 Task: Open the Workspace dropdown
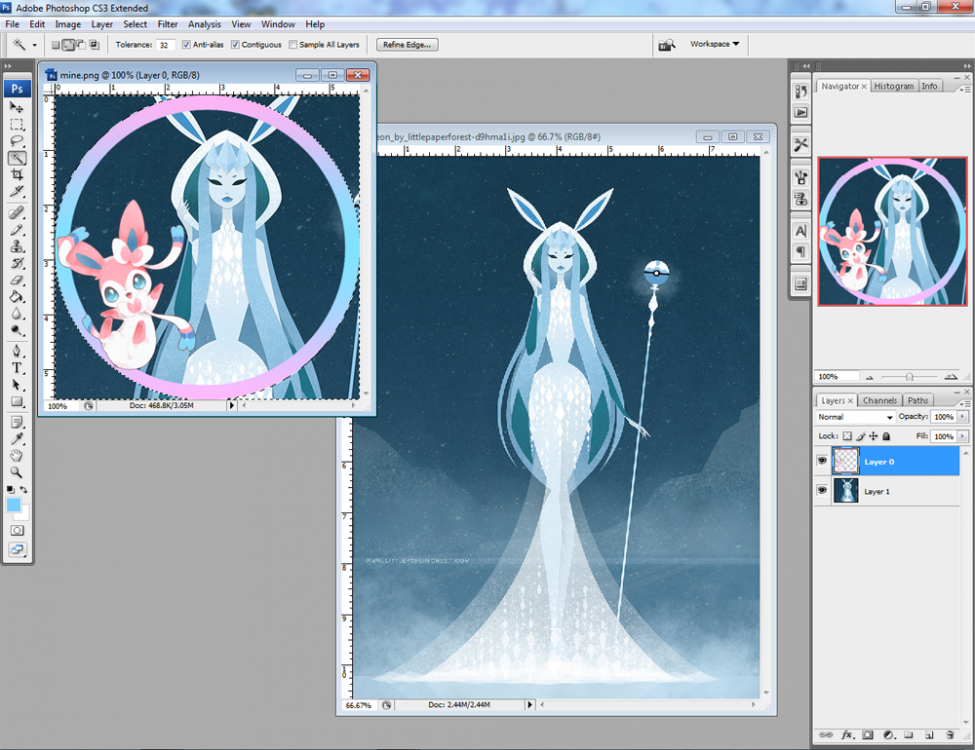pyautogui.click(x=714, y=44)
